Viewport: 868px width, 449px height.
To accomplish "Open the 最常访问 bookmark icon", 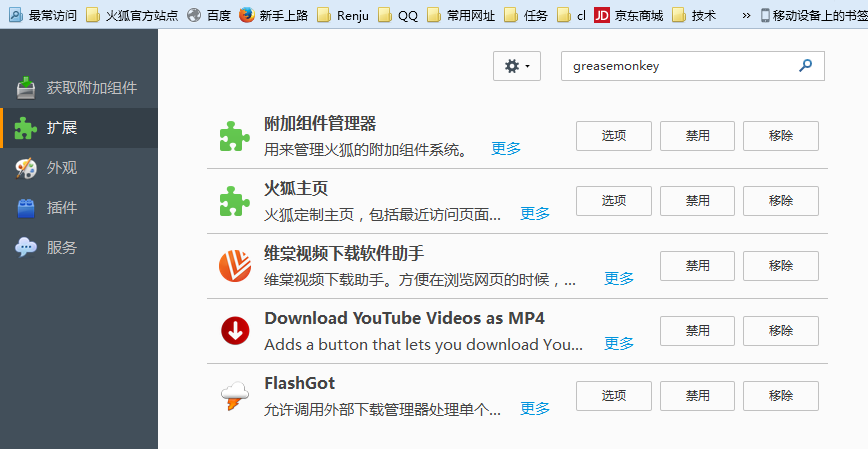I will point(16,15).
